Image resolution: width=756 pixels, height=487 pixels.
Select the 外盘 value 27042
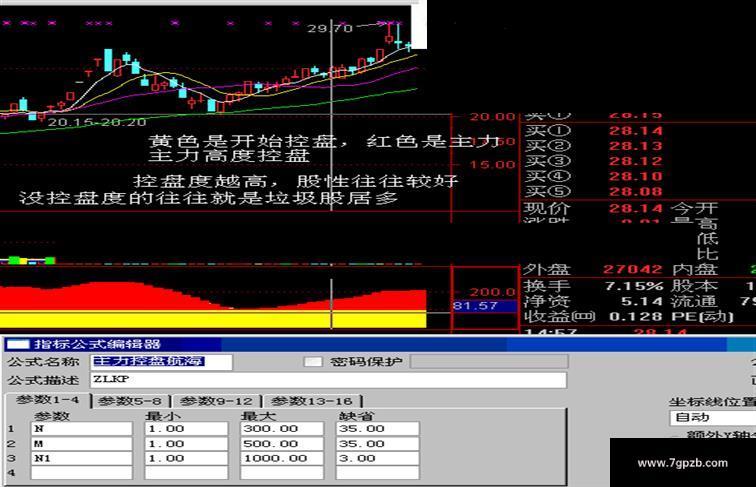click(633, 270)
